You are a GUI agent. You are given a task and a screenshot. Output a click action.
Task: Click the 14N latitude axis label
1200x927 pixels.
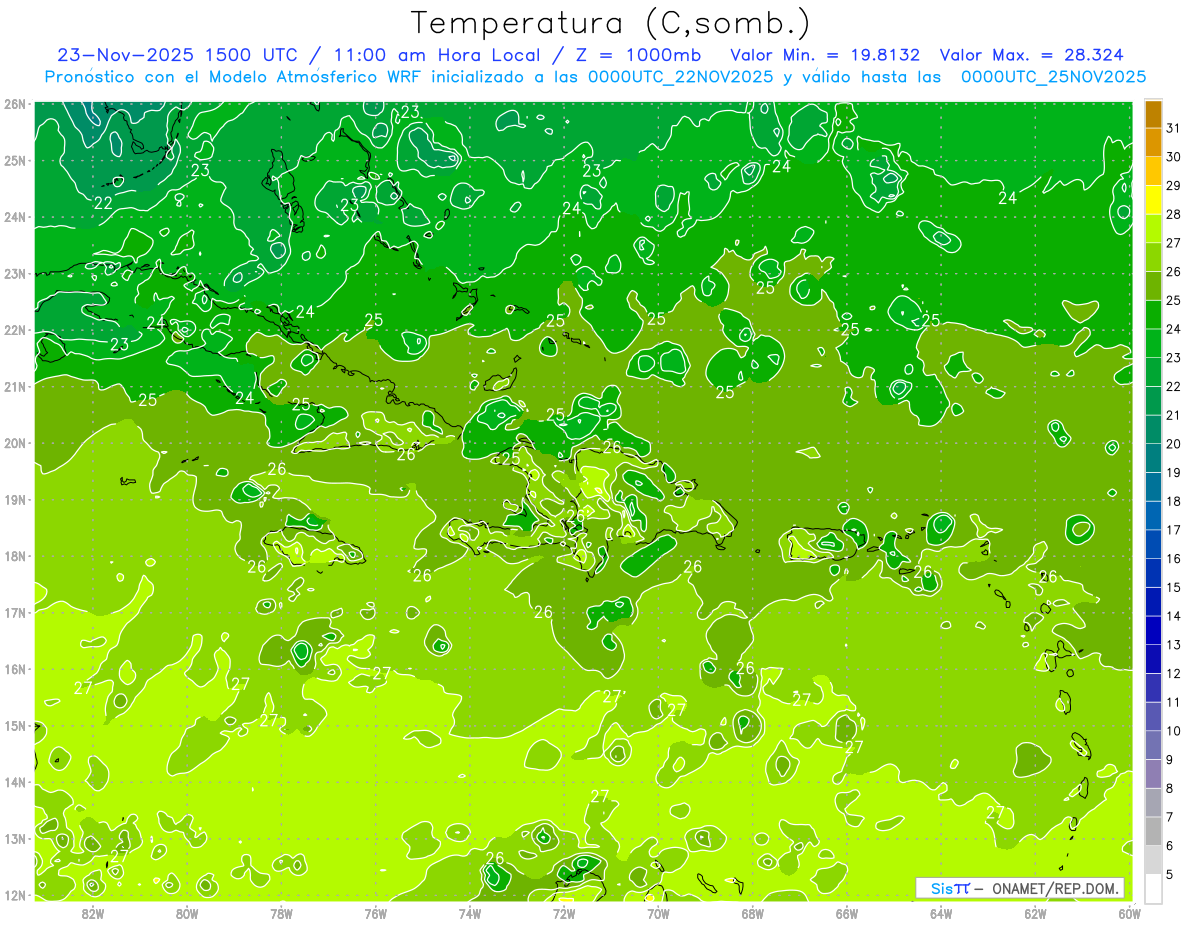point(15,782)
